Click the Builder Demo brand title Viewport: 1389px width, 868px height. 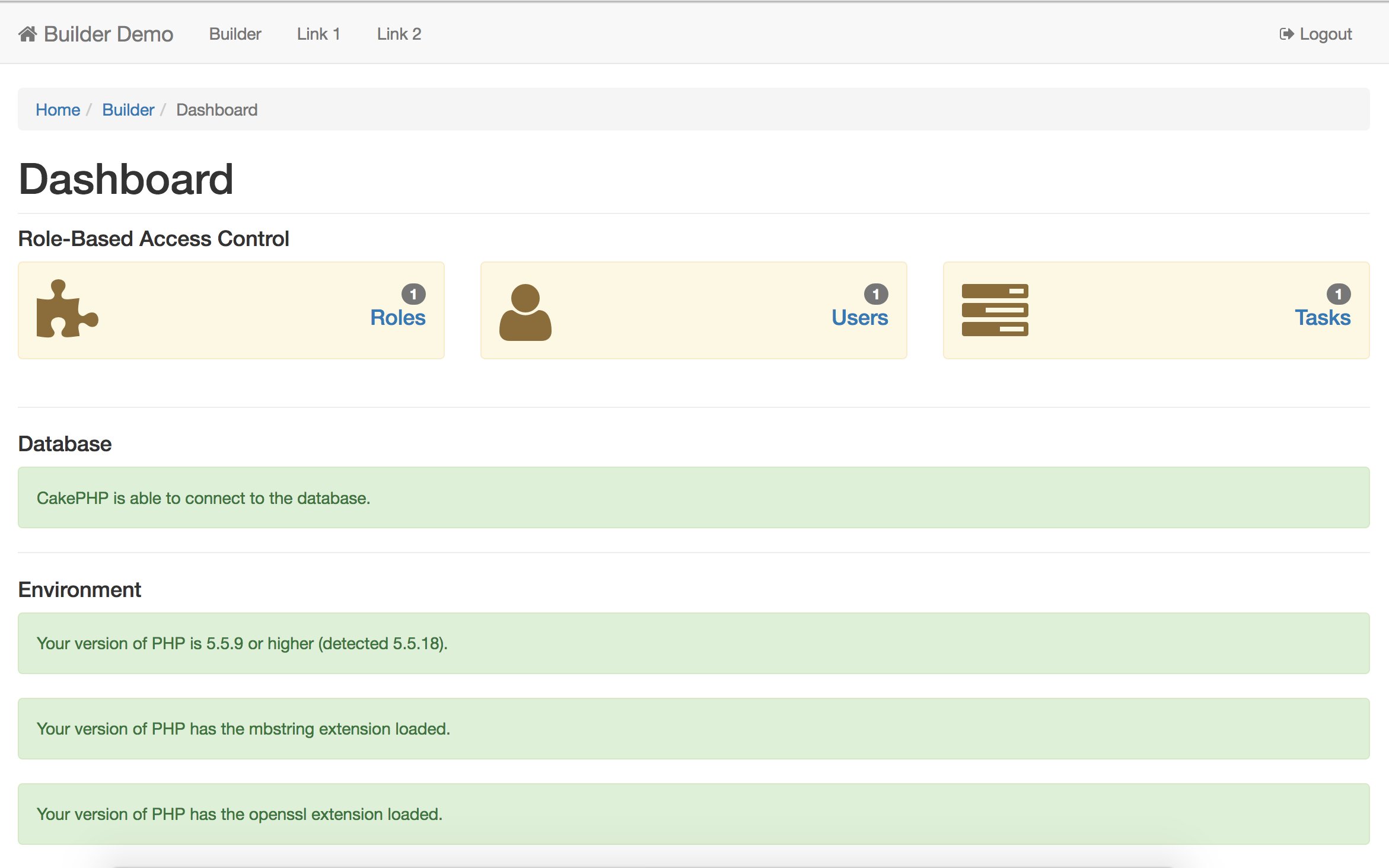click(x=109, y=34)
